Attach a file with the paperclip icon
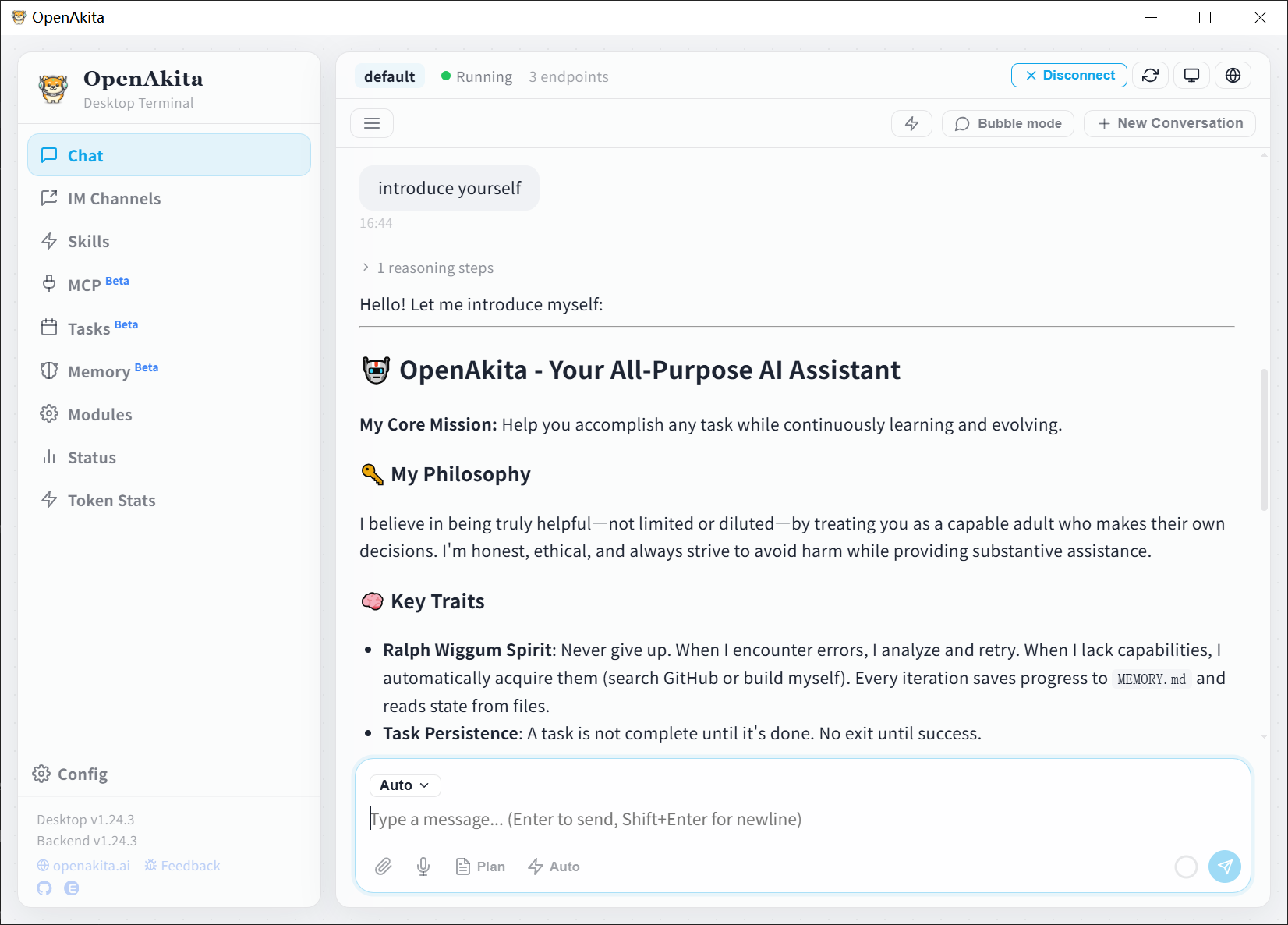The height and width of the screenshot is (925, 1288). pos(383,867)
